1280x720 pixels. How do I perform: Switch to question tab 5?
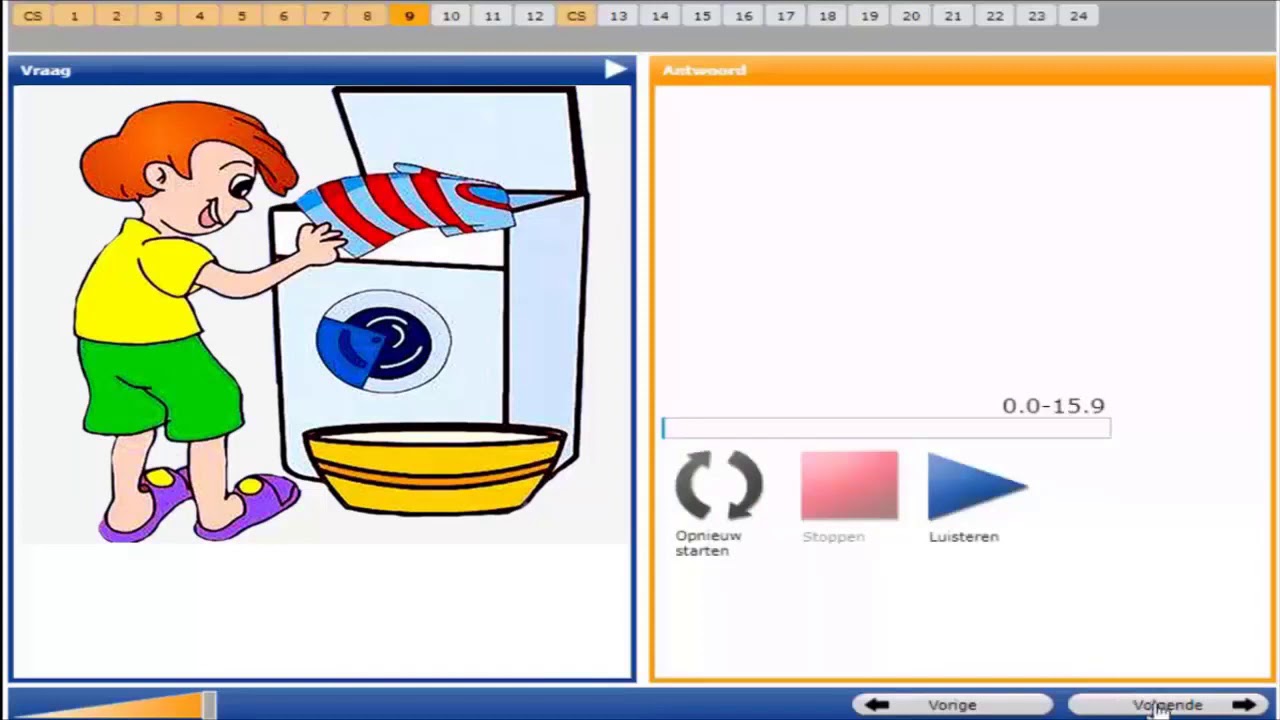coord(242,16)
